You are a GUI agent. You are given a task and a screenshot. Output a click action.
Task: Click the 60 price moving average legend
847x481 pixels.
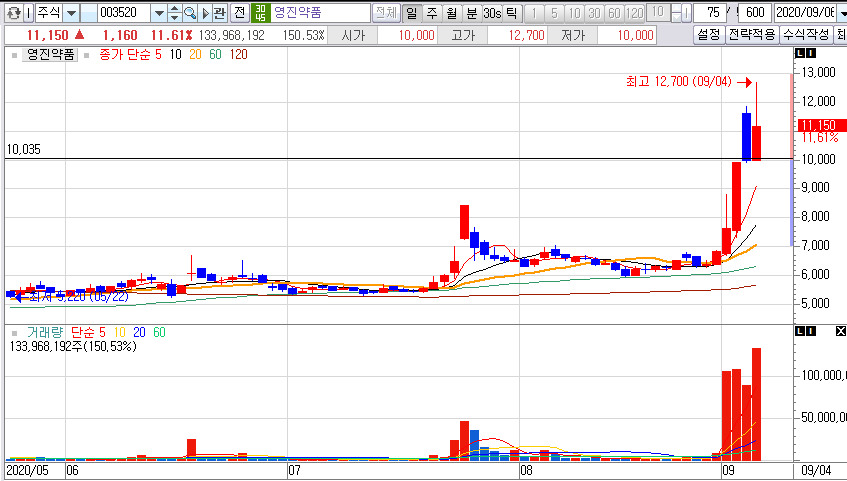(x=215, y=55)
